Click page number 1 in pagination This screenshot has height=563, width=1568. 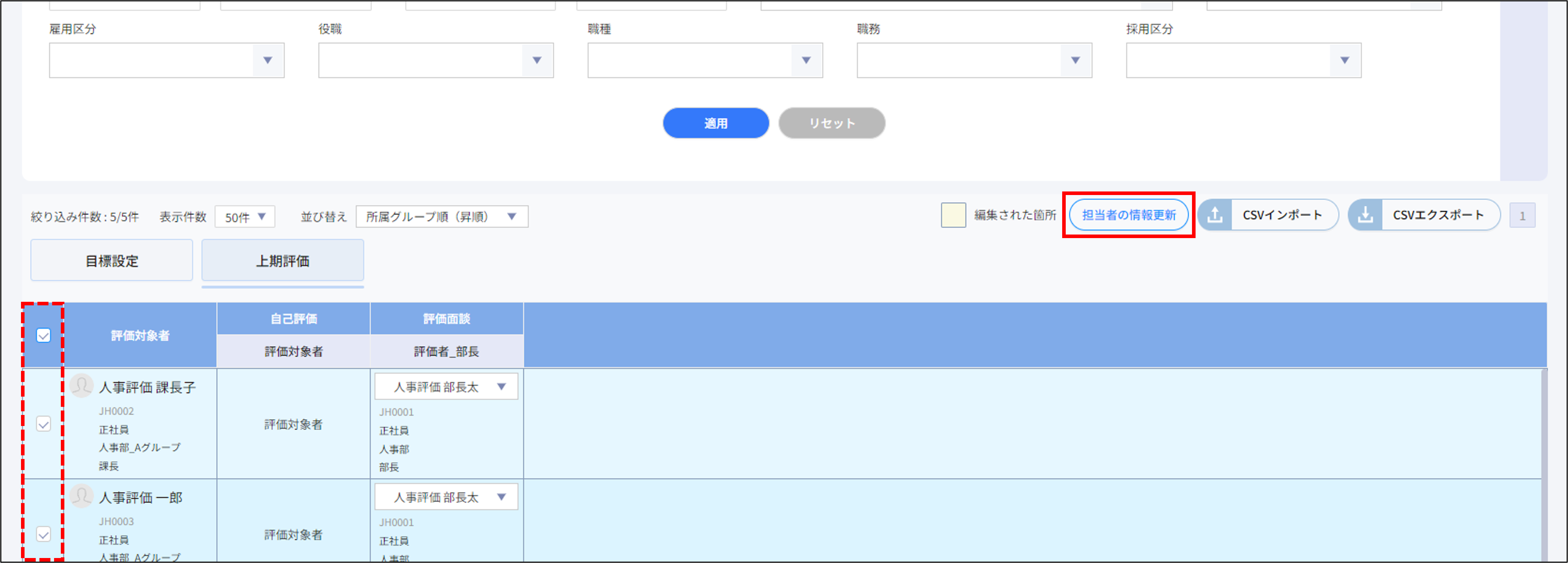click(x=1522, y=214)
